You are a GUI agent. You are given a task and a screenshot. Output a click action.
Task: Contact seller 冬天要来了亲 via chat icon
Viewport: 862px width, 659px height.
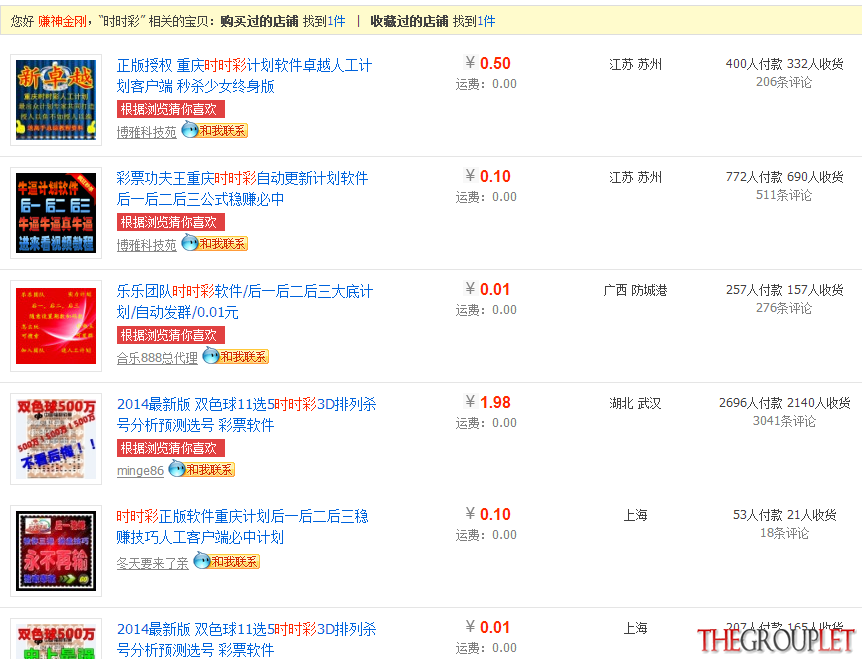click(227, 561)
